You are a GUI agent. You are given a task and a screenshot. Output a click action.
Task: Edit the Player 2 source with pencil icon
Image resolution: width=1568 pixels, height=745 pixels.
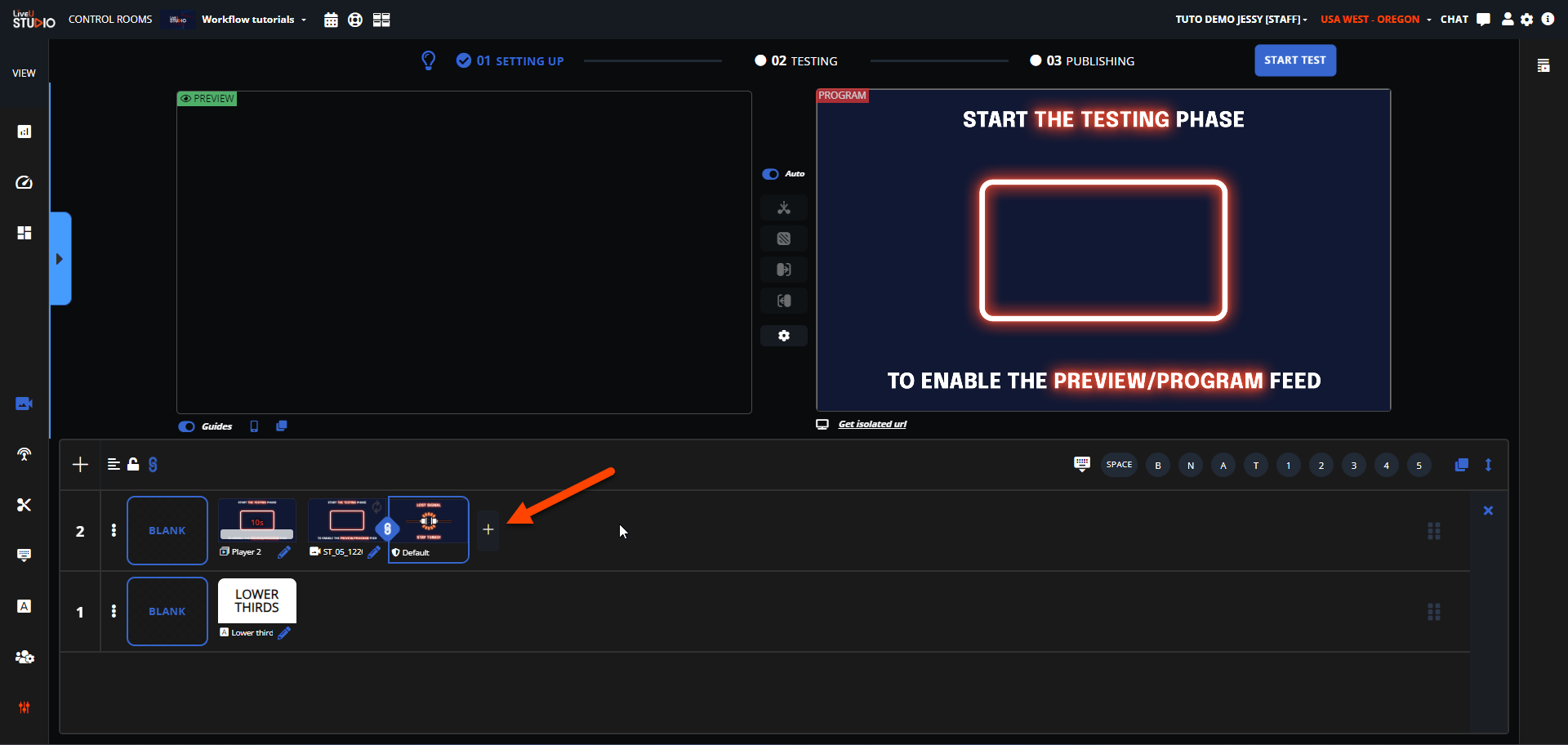pyautogui.click(x=284, y=553)
